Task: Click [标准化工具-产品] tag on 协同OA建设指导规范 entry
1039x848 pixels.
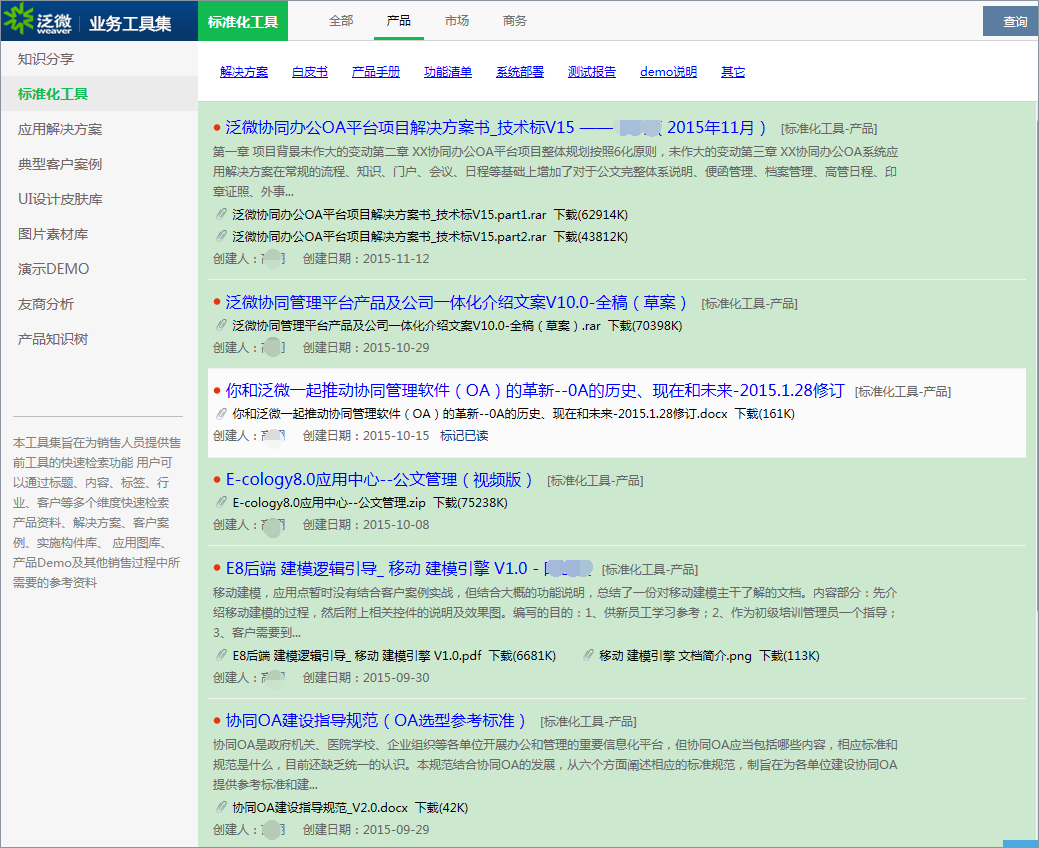Action: pos(588,721)
